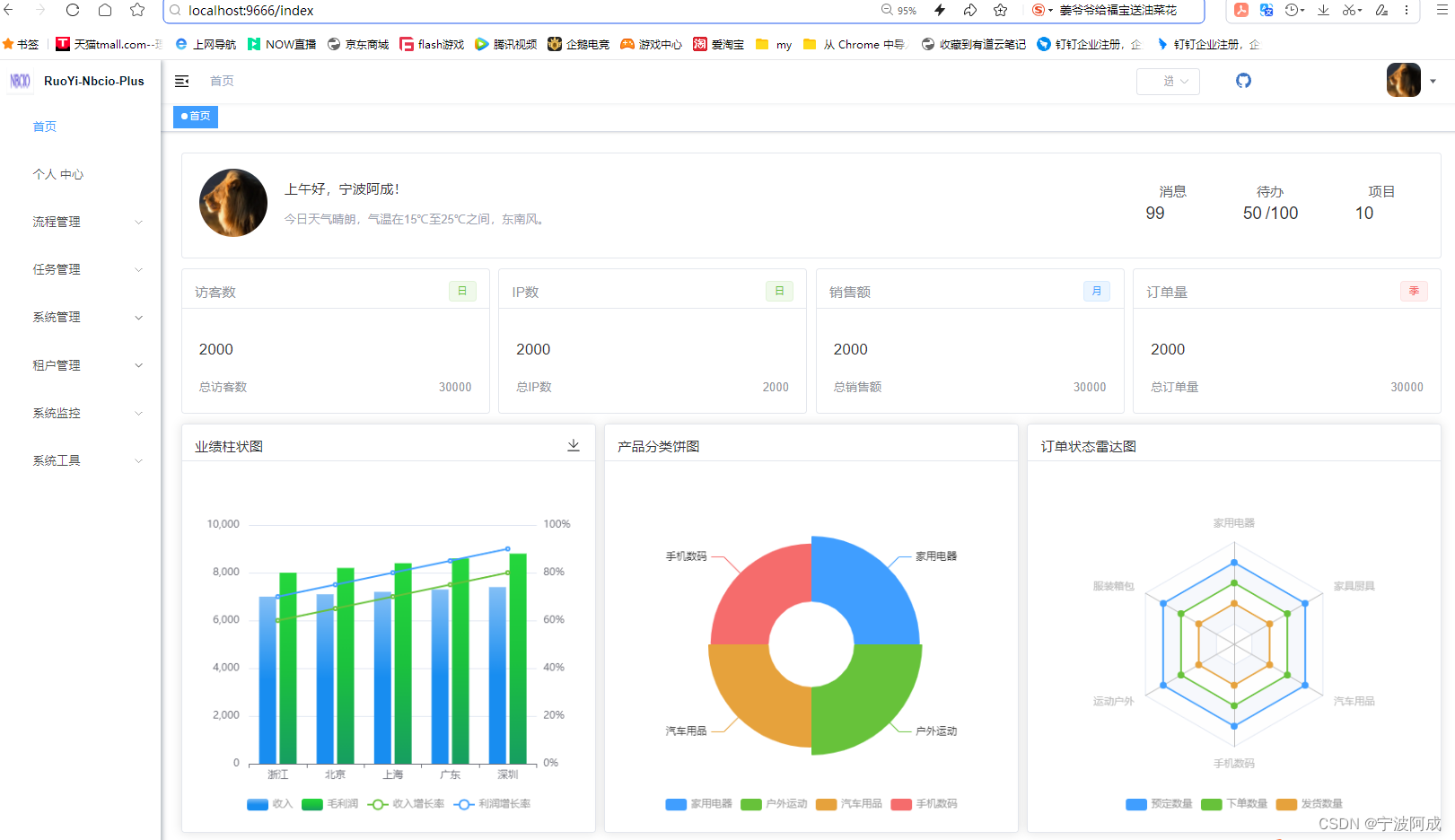The image size is (1455, 840).
Task: Open the 腾讯视频 bookmark
Action: 506,44
